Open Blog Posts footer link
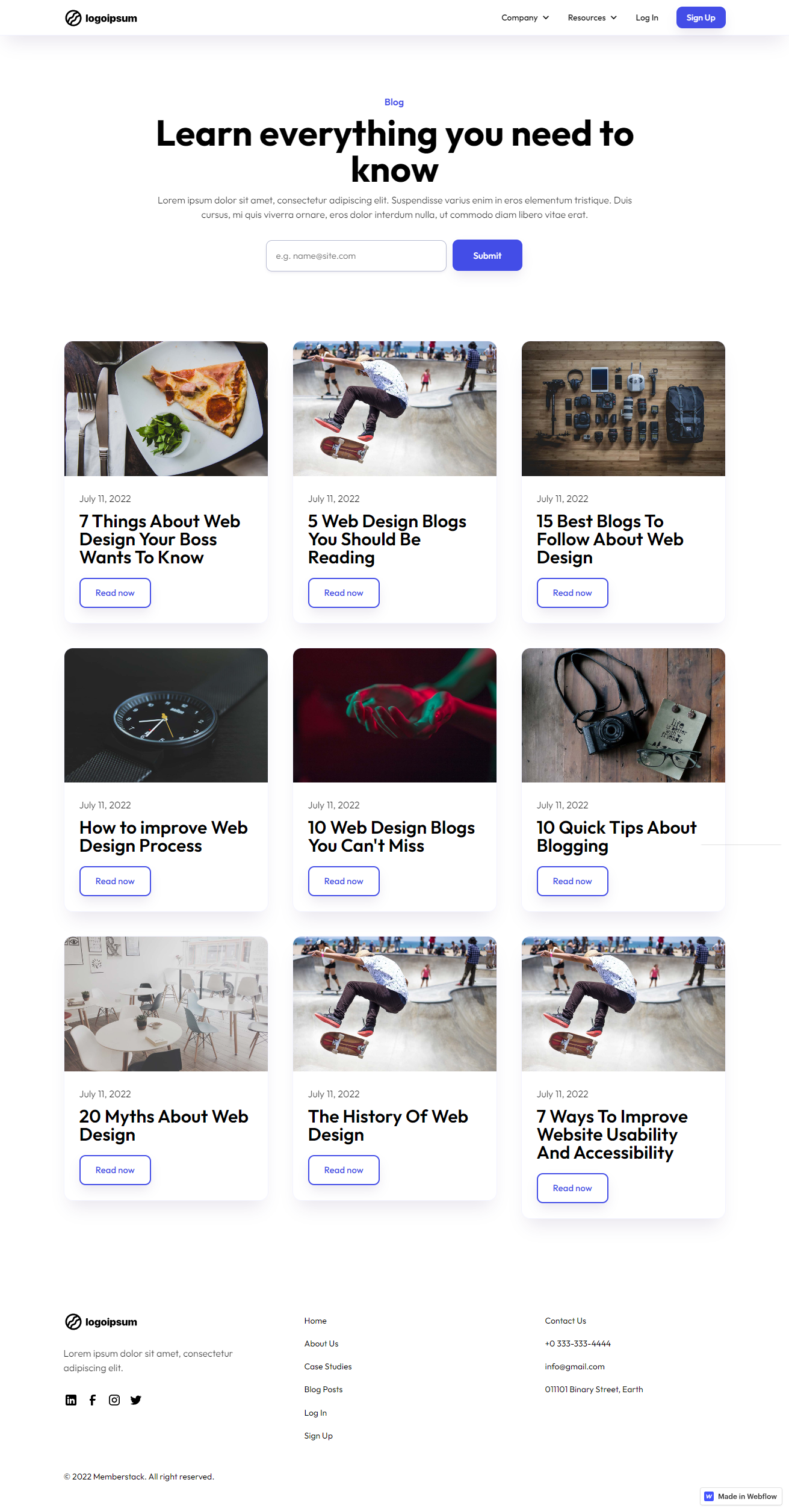The height and width of the screenshot is (1512, 789). (323, 1389)
